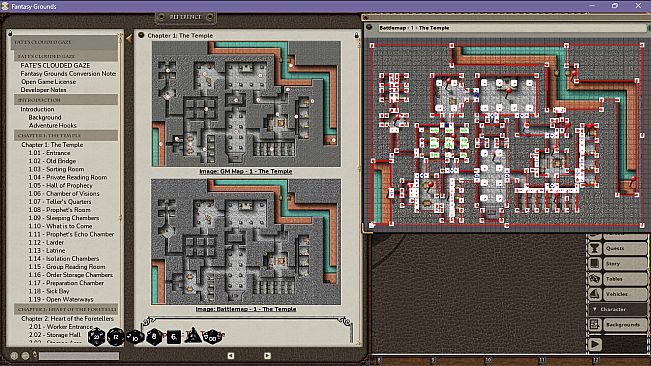The width and height of the screenshot is (651, 366).
Task: Open Image: Battlemap - 1 - The Temple link
Action: click(x=246, y=309)
